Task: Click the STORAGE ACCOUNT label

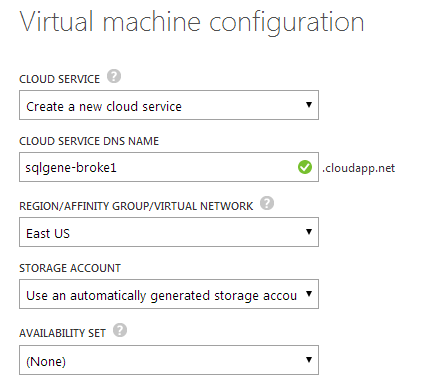Action: (x=70, y=268)
